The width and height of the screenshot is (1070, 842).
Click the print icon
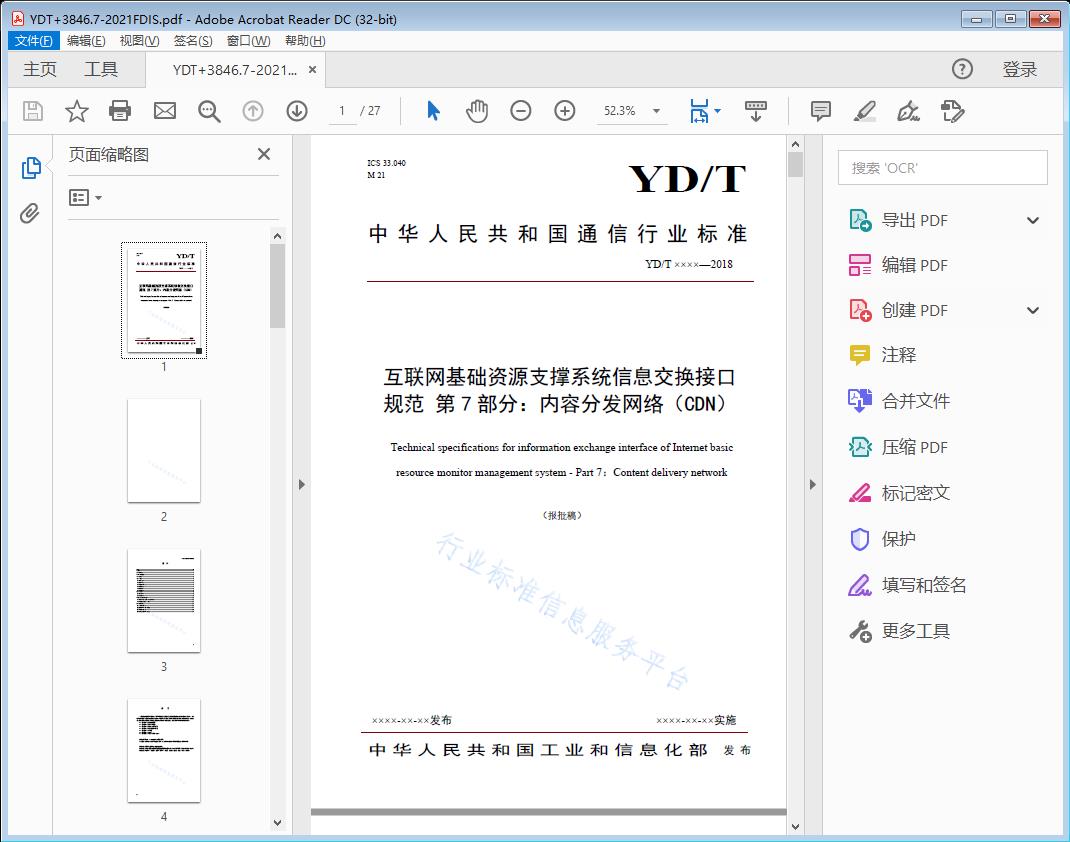(120, 111)
